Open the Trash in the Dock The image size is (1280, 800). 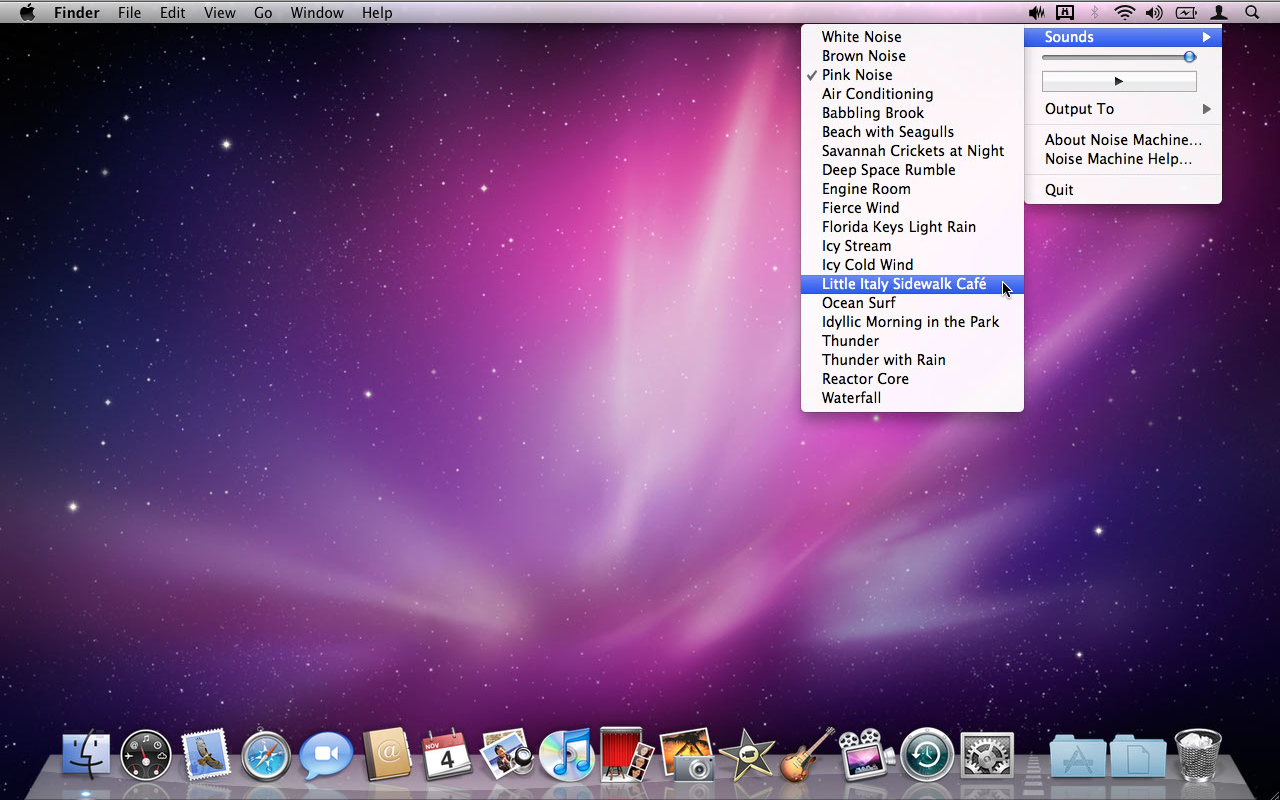click(1198, 754)
